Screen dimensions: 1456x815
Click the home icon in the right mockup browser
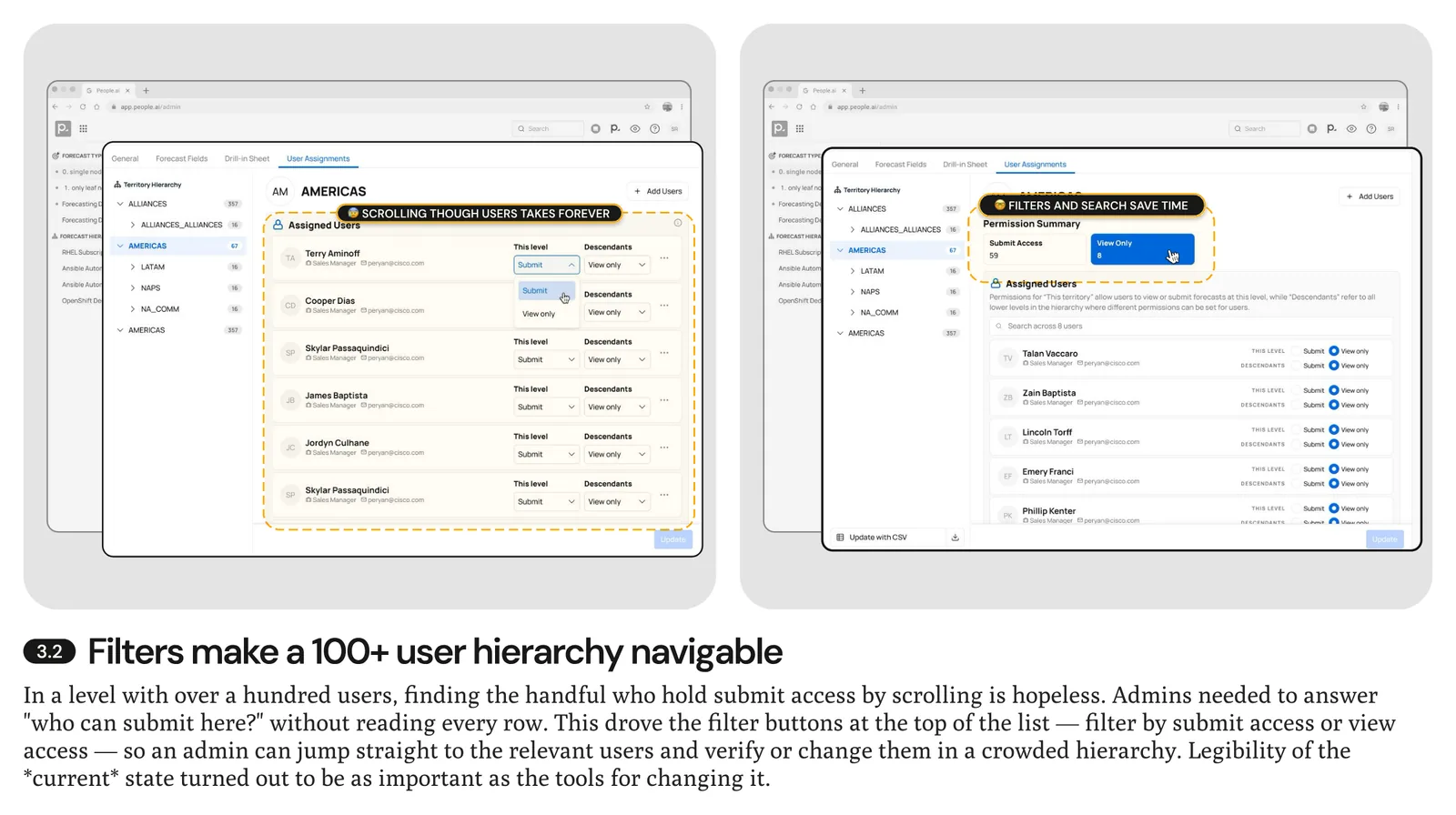pos(814,106)
